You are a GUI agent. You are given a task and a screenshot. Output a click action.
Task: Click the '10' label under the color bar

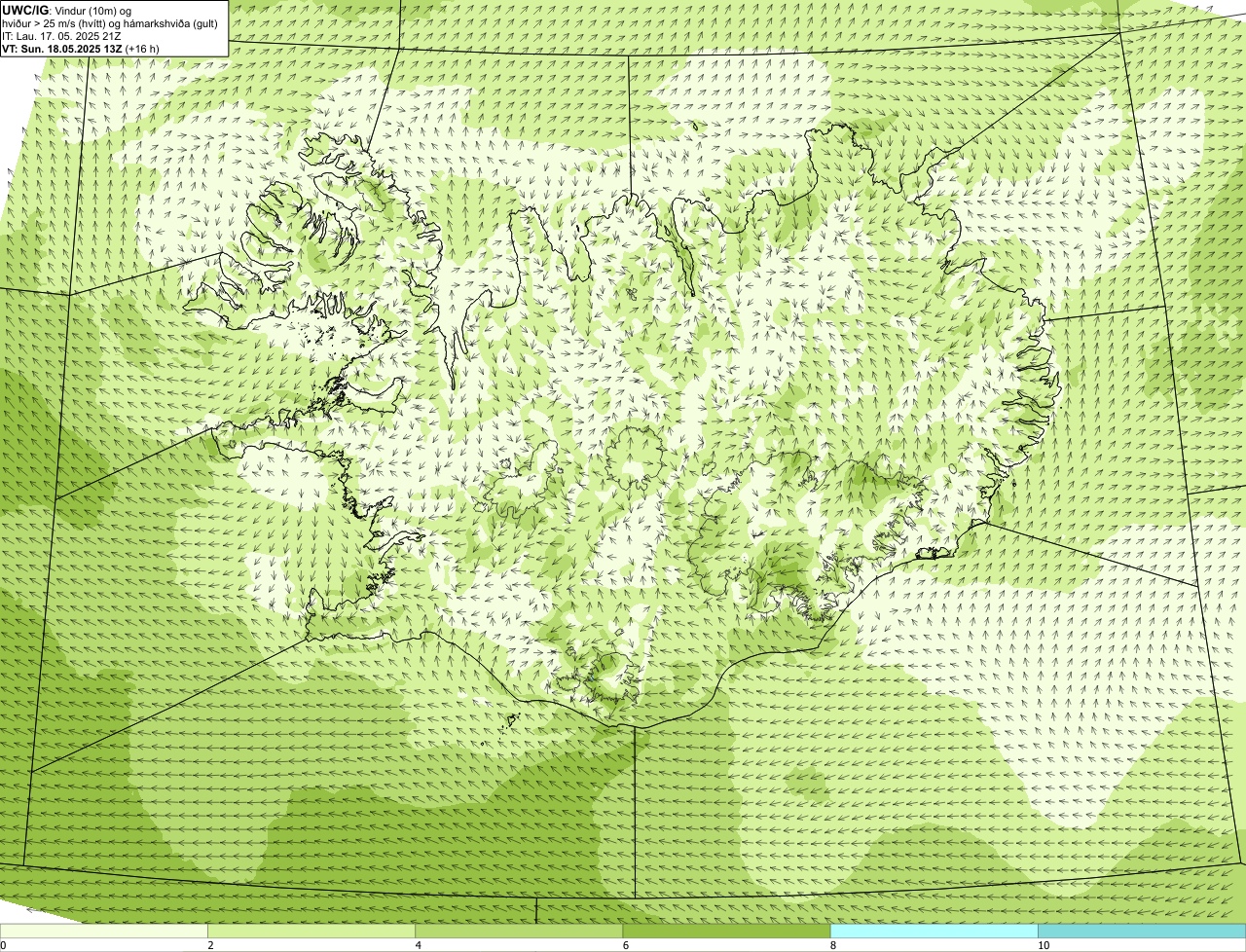coord(1043,945)
